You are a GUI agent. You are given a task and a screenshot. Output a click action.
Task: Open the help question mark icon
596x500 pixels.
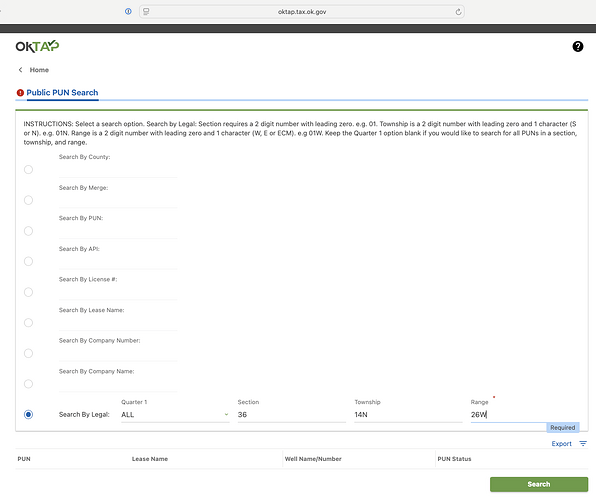click(577, 46)
